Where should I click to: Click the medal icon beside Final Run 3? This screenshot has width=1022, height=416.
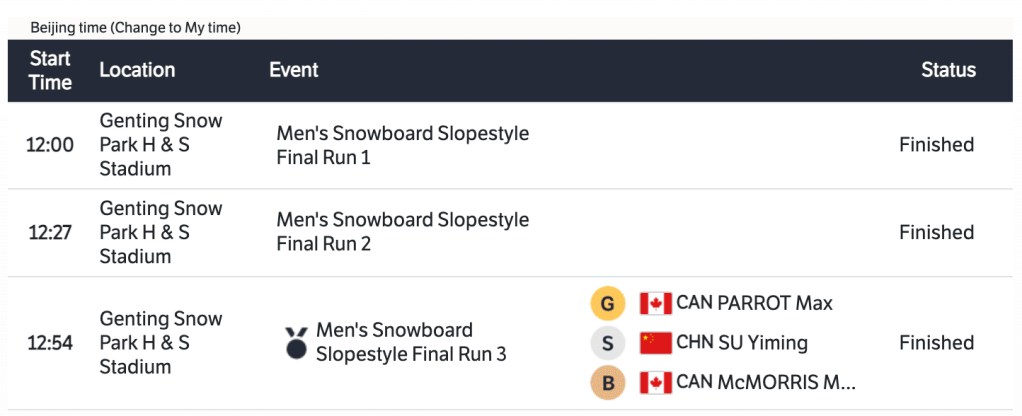(x=297, y=342)
